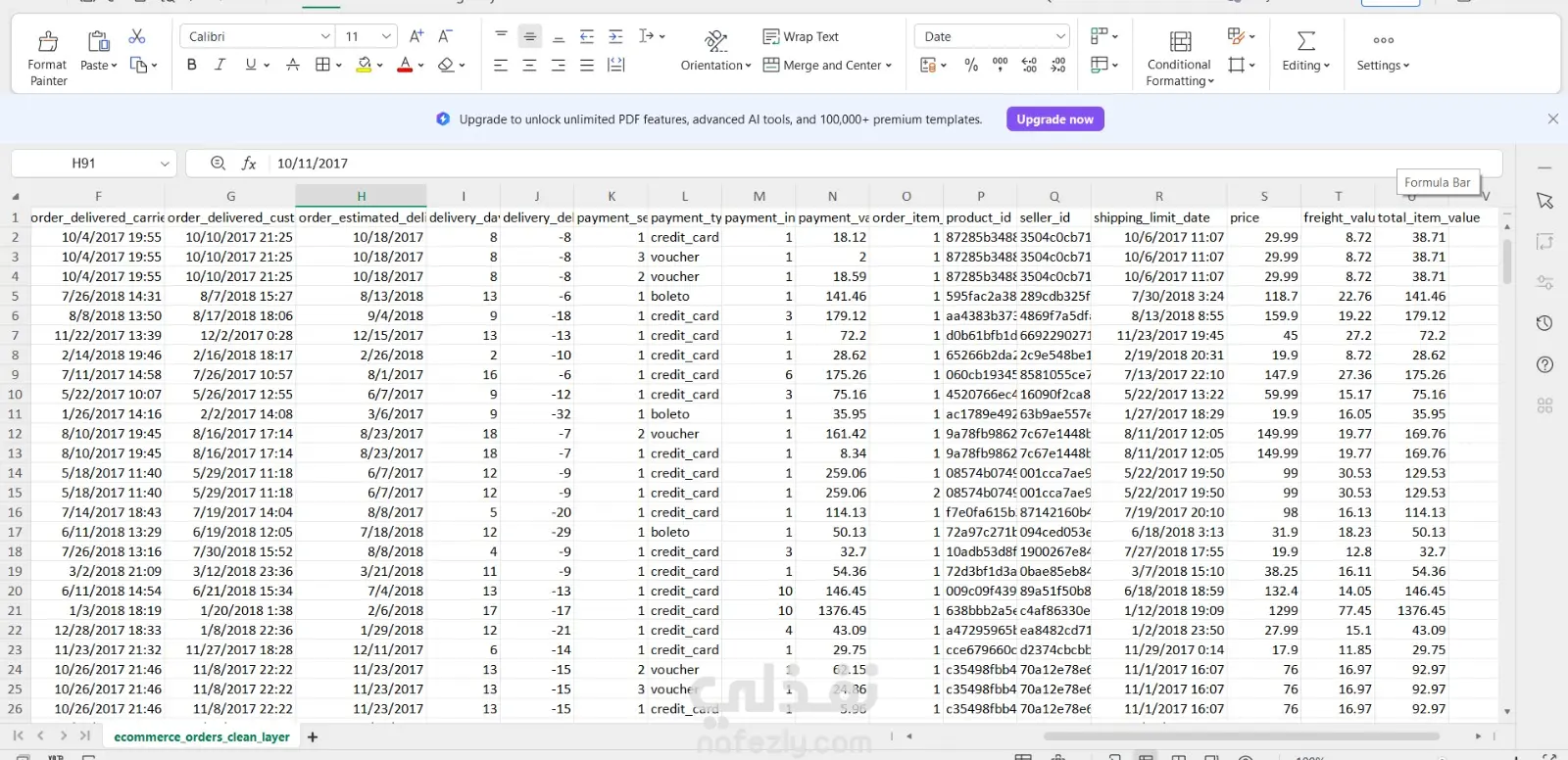Image resolution: width=1568 pixels, height=760 pixels.
Task: Apply red font color
Action: click(x=405, y=65)
